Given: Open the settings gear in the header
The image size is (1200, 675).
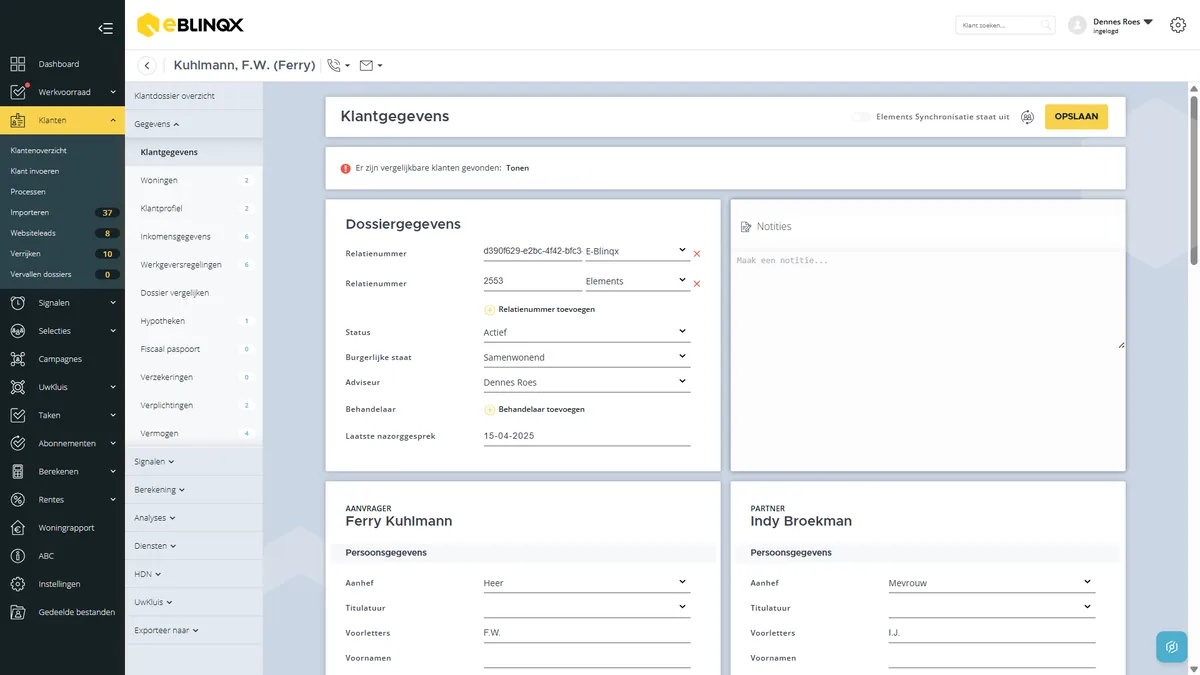Looking at the screenshot, I should 1178,25.
